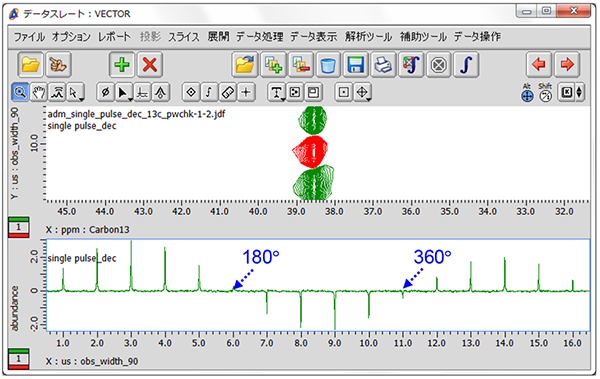Screen dimensions: 600x379
Task: Go back with red left arrow
Action: (539, 65)
